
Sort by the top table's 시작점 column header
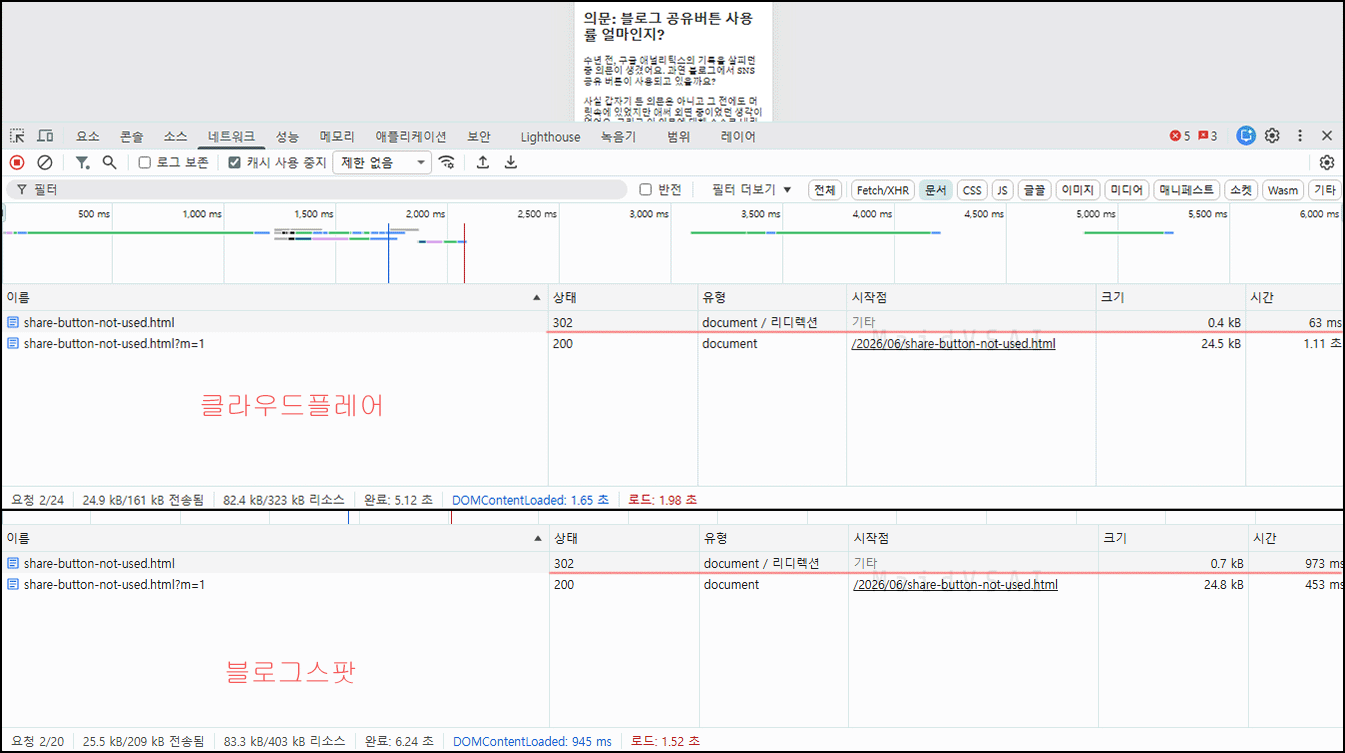[x=971, y=298]
